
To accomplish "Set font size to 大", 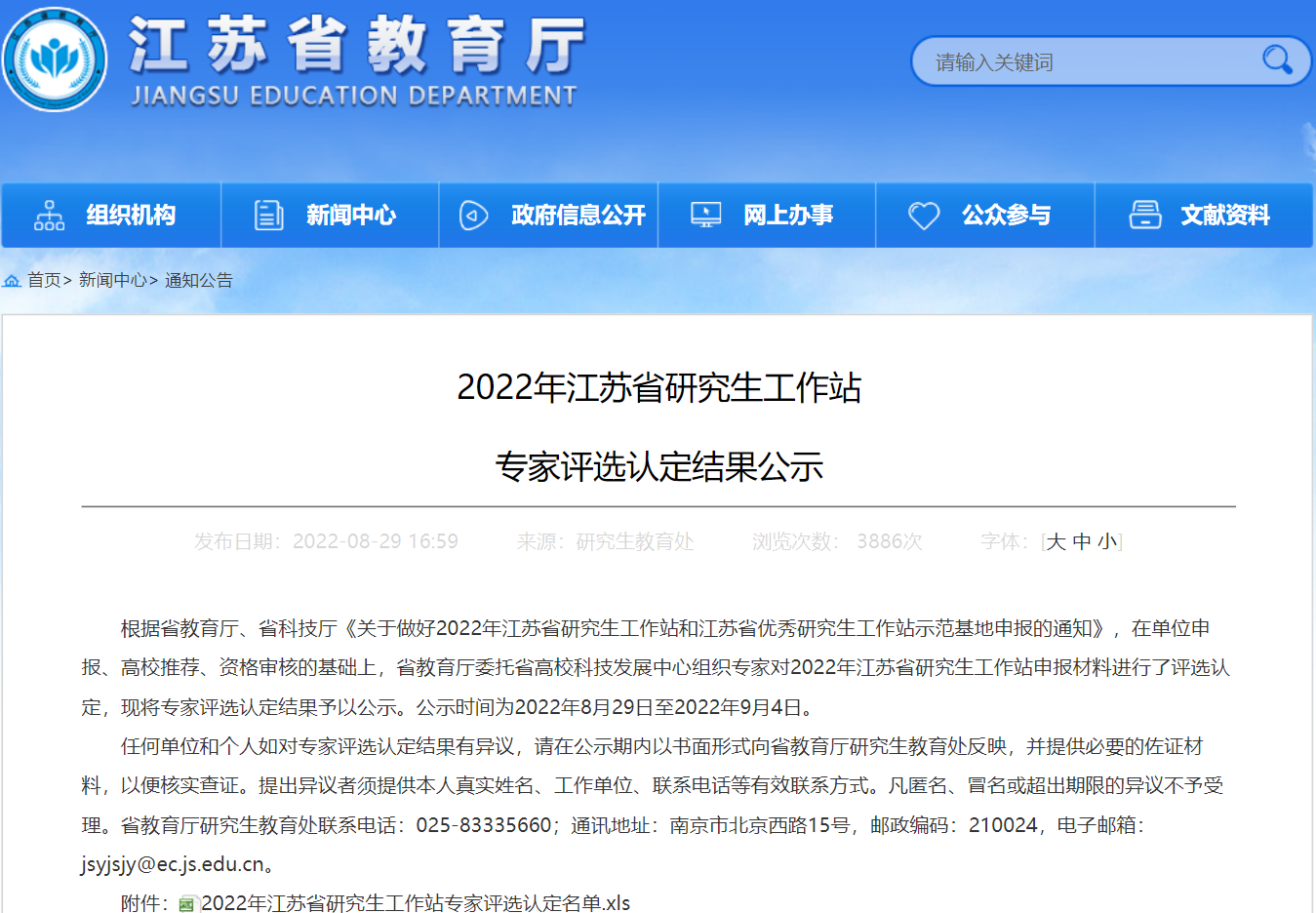I will [x=1056, y=541].
